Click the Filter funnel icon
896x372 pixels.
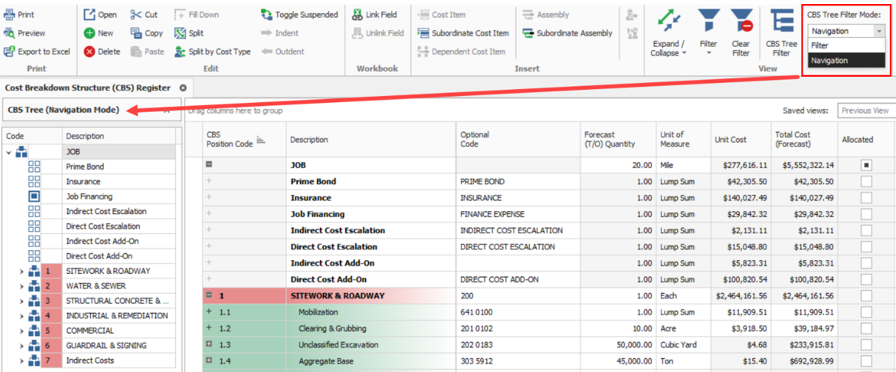(709, 20)
